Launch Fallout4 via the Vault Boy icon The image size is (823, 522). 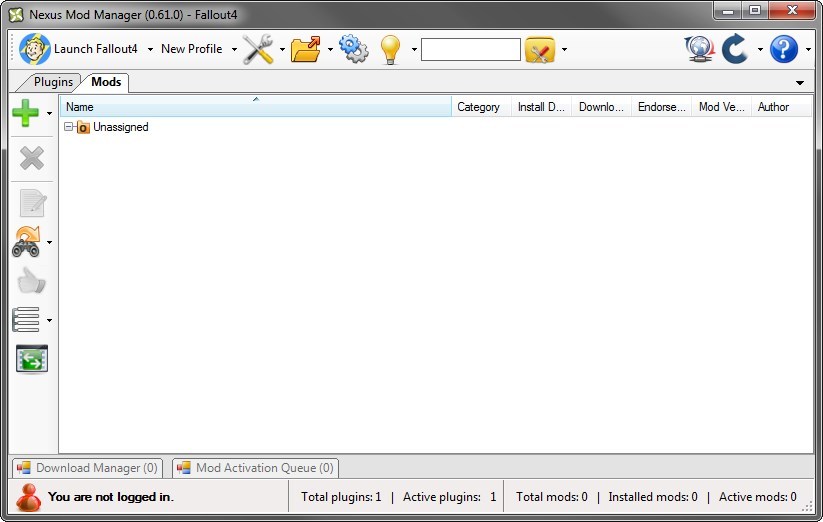pos(35,49)
